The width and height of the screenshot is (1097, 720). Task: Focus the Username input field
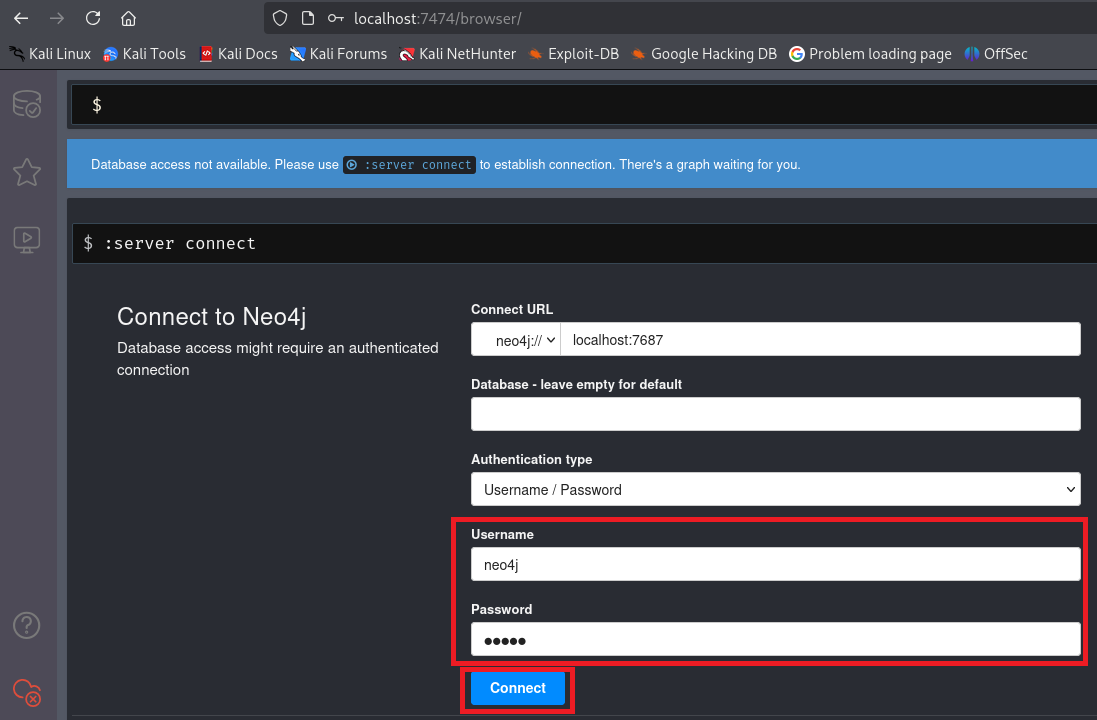pyautogui.click(x=775, y=565)
